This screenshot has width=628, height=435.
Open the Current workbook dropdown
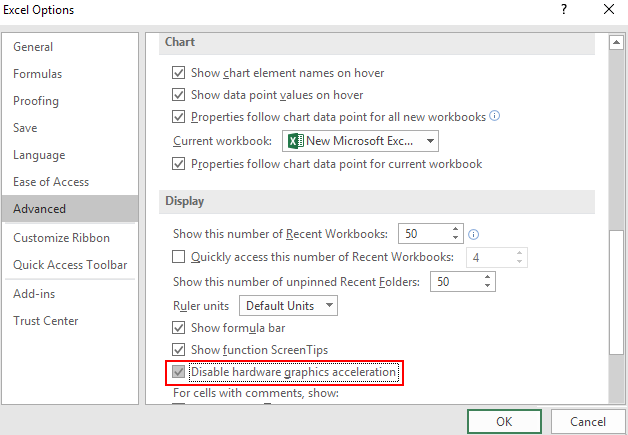click(430, 141)
